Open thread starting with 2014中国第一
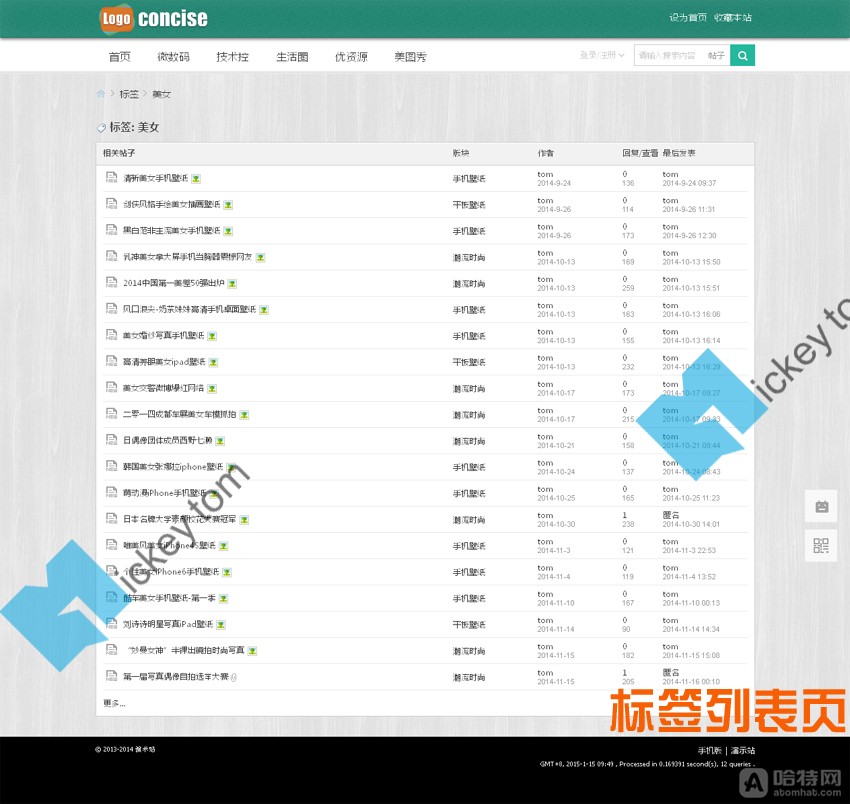The width and height of the screenshot is (850, 804). coord(173,283)
